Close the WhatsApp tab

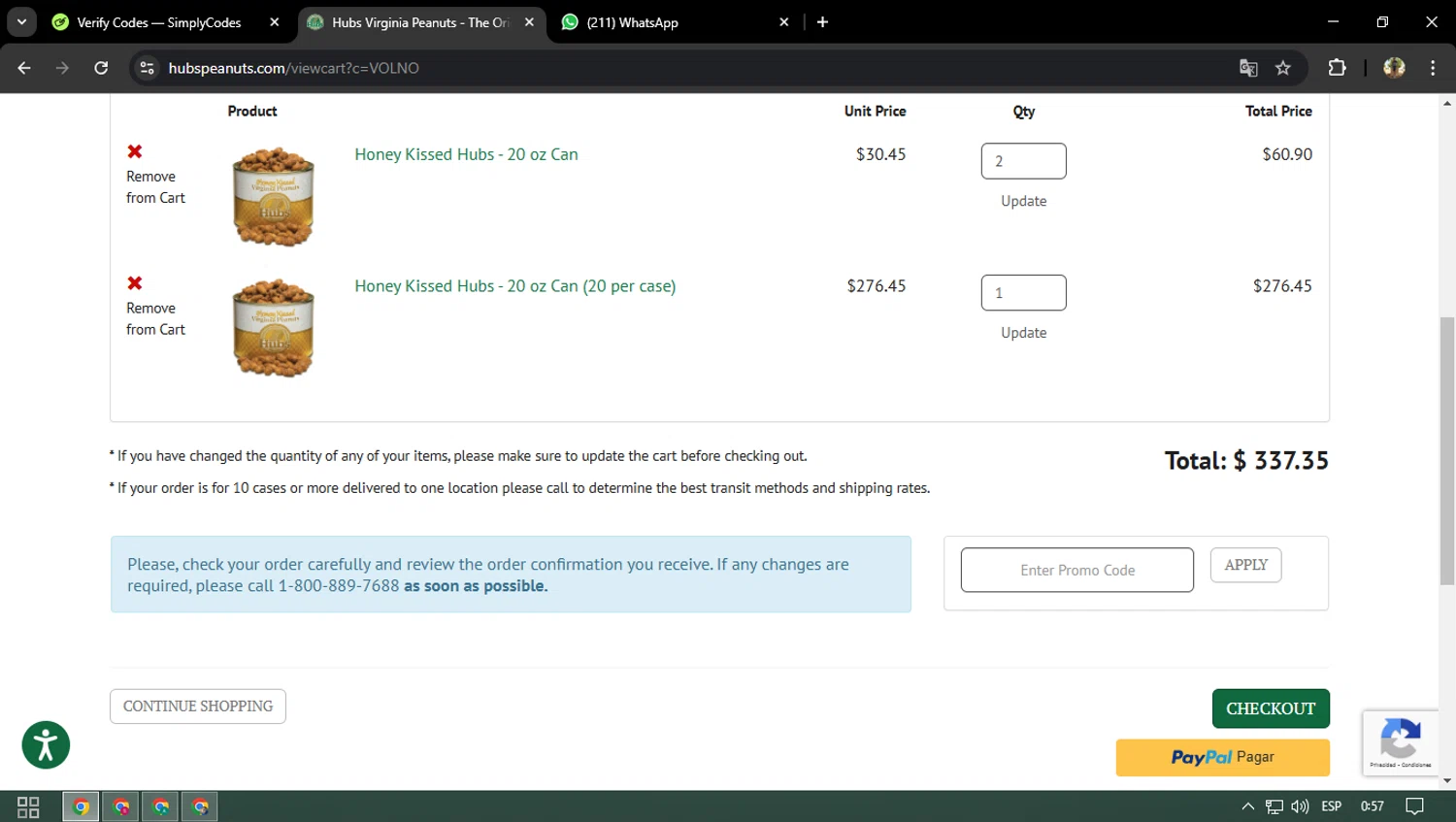[784, 22]
